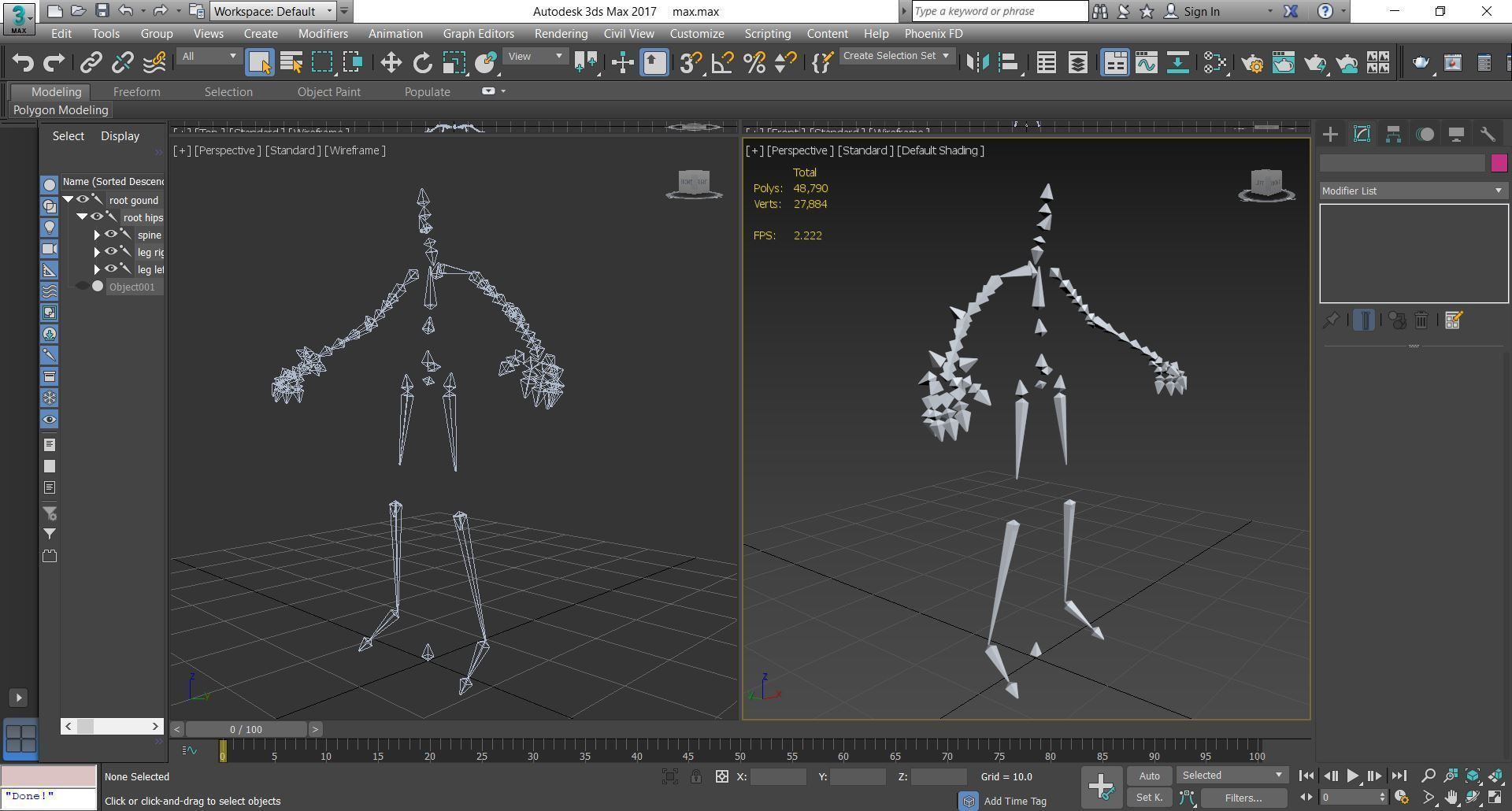Click the X coordinate input field
1512x811 pixels.
pos(778,776)
